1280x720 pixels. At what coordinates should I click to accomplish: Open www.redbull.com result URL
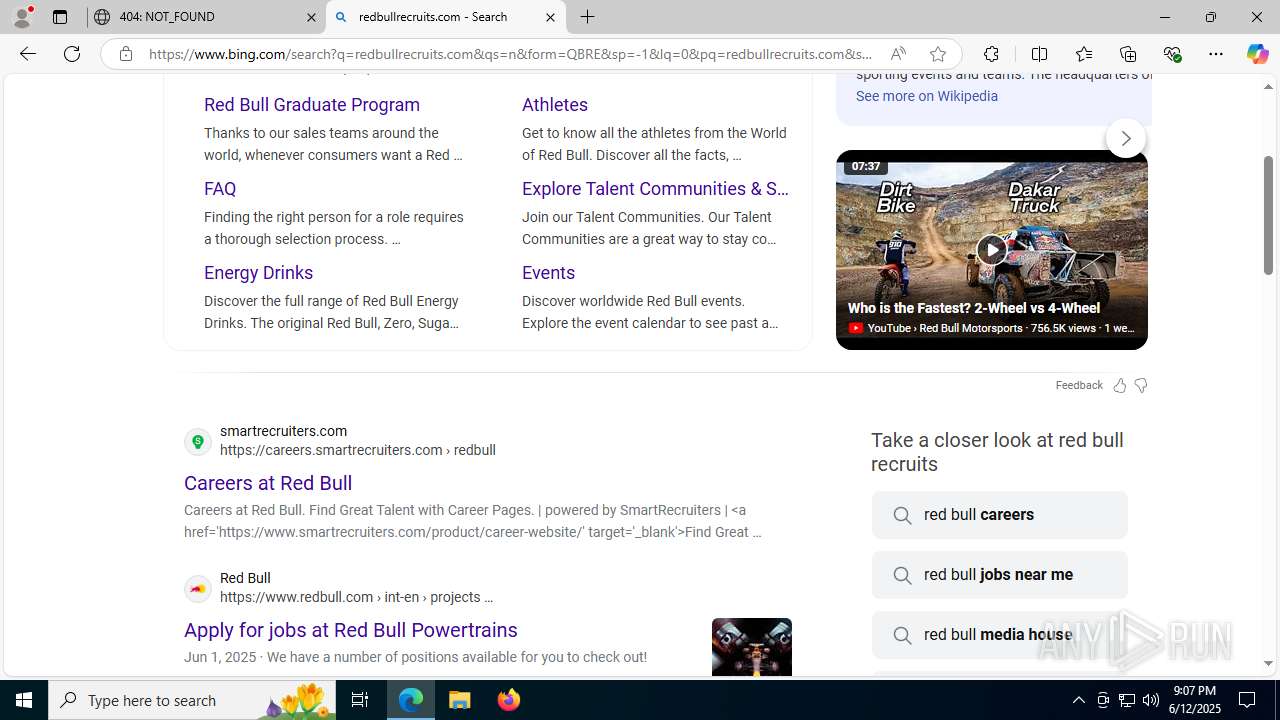pos(356,597)
